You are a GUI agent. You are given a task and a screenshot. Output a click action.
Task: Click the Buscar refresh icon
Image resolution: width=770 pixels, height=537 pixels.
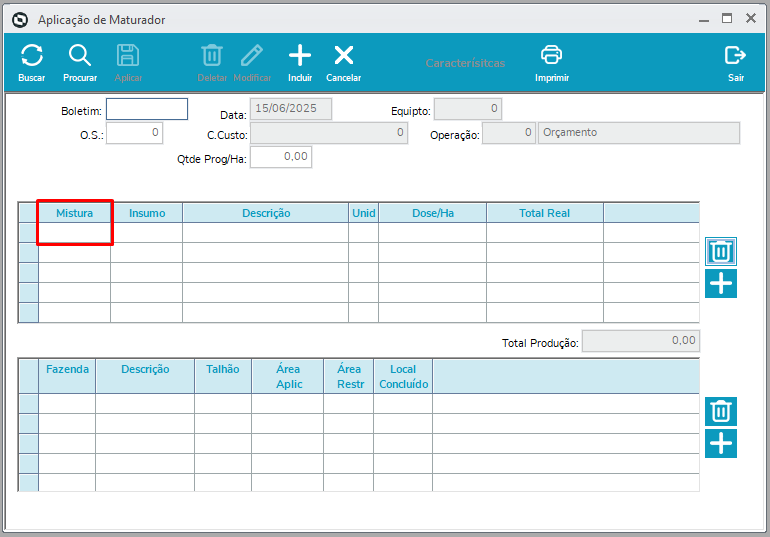point(32,55)
